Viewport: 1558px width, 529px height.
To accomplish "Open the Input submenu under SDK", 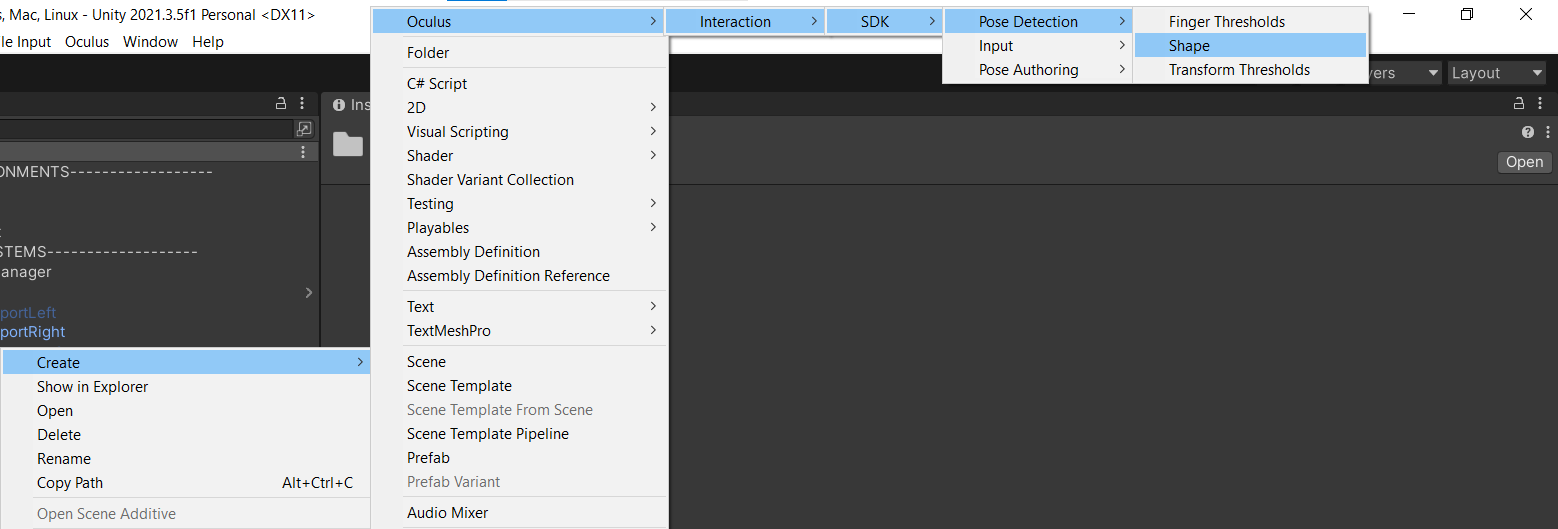I will pyautogui.click(x=1038, y=46).
